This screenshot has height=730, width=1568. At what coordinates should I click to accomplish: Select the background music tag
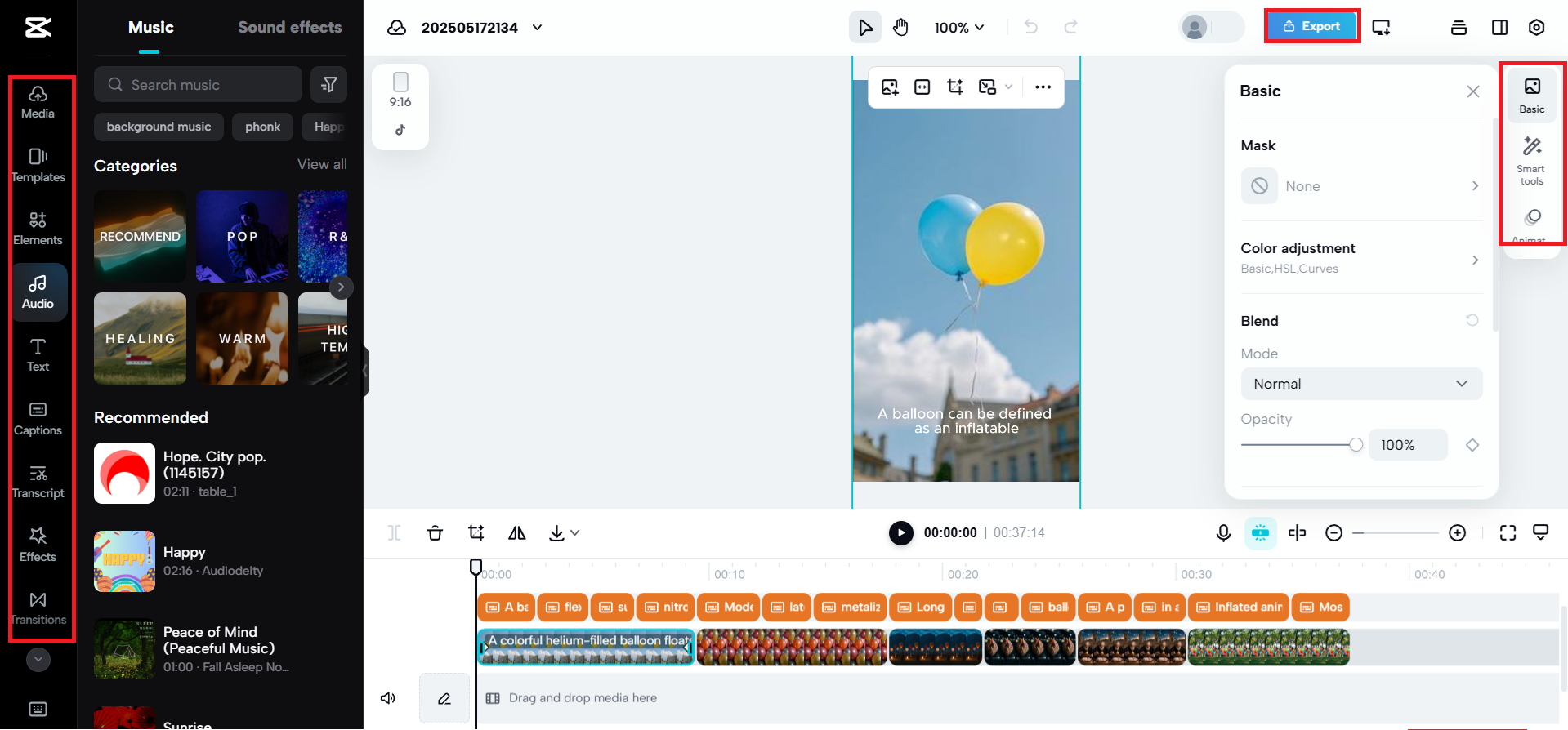[x=159, y=127]
